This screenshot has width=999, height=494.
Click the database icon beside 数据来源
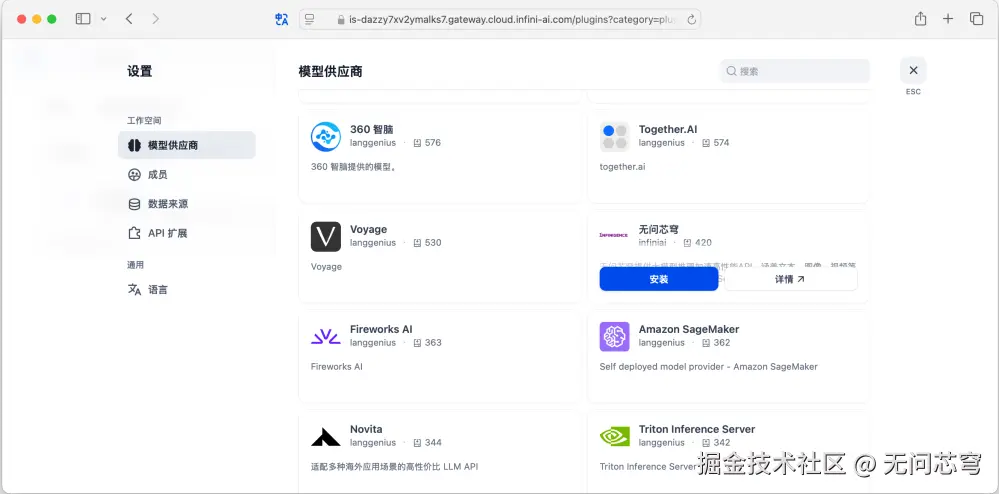coord(134,204)
